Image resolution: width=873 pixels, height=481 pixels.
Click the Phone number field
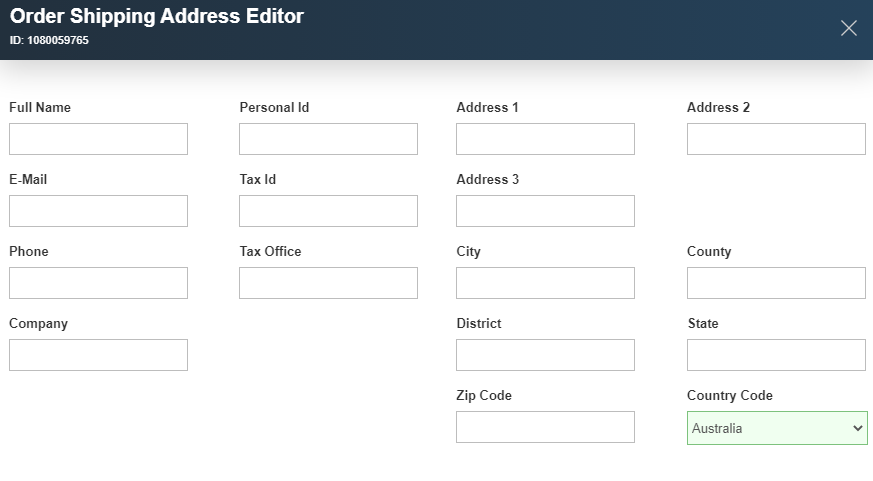click(99, 283)
